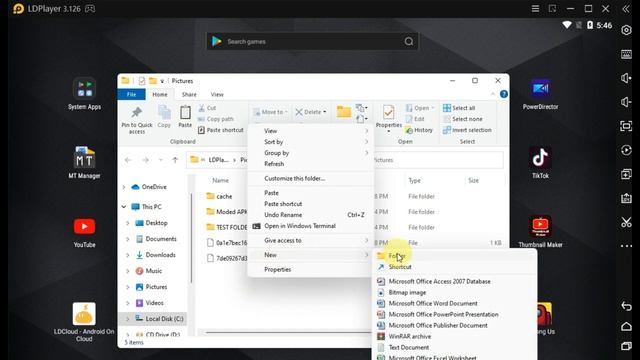
Task: Open Explorer help question mark icon
Action: (x=504, y=94)
